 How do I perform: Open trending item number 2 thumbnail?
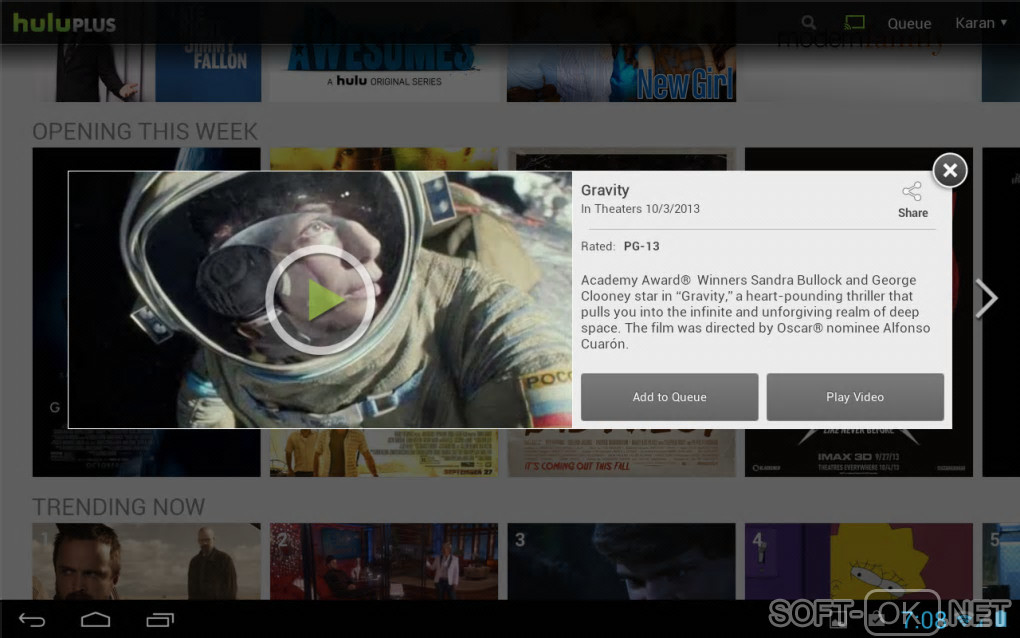point(384,561)
